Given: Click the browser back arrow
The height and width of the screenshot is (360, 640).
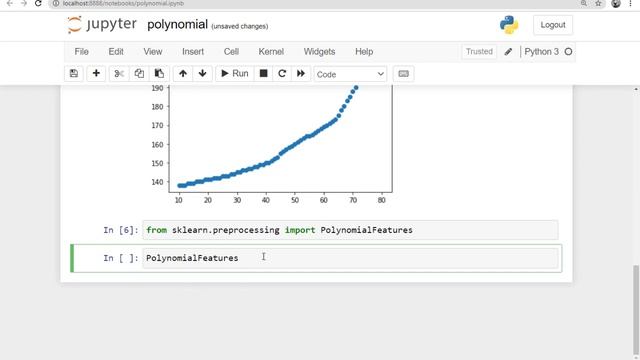Looking at the screenshot, I should tap(9, 3).
